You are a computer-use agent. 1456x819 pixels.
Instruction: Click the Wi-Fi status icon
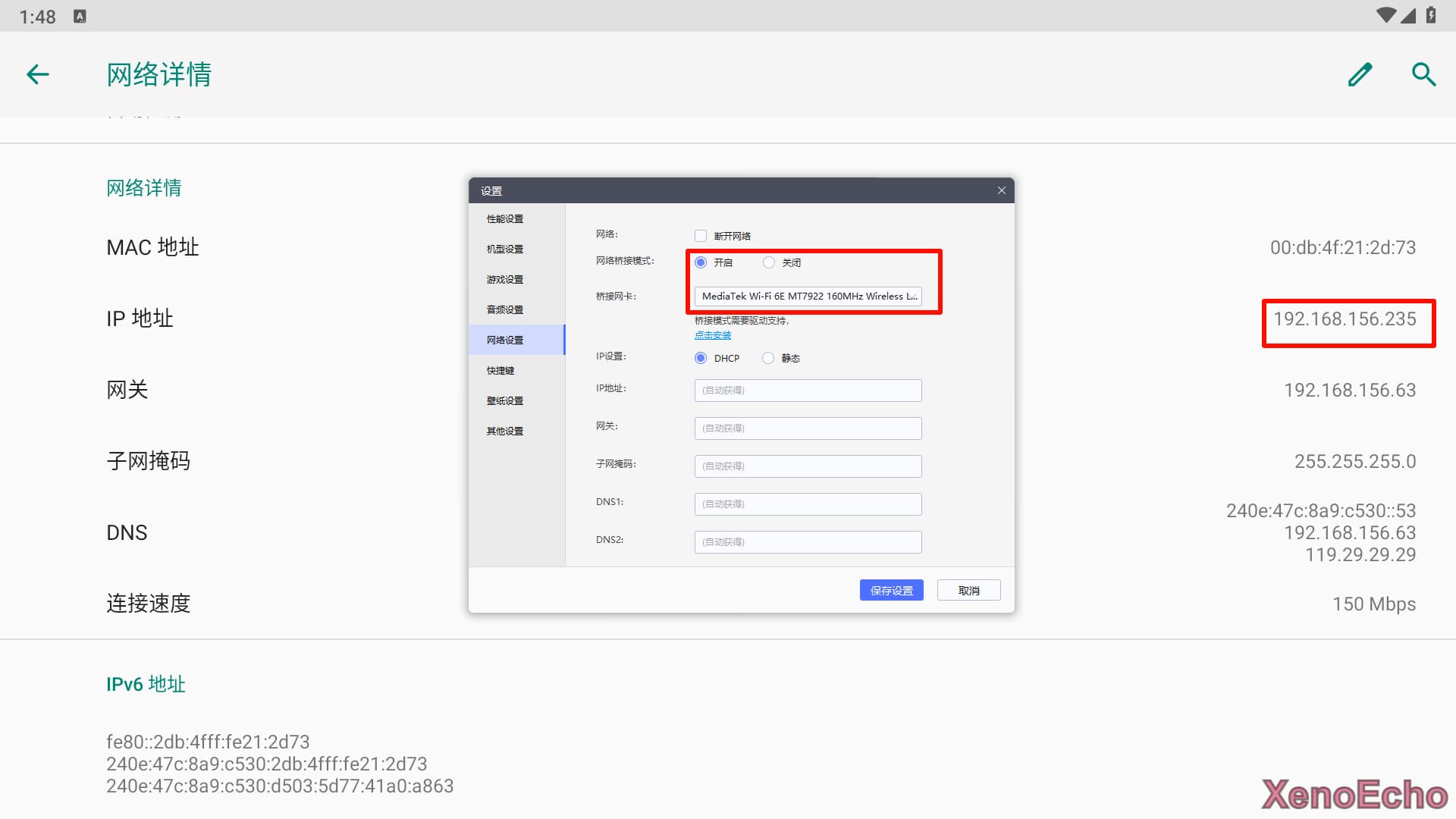coord(1385,15)
